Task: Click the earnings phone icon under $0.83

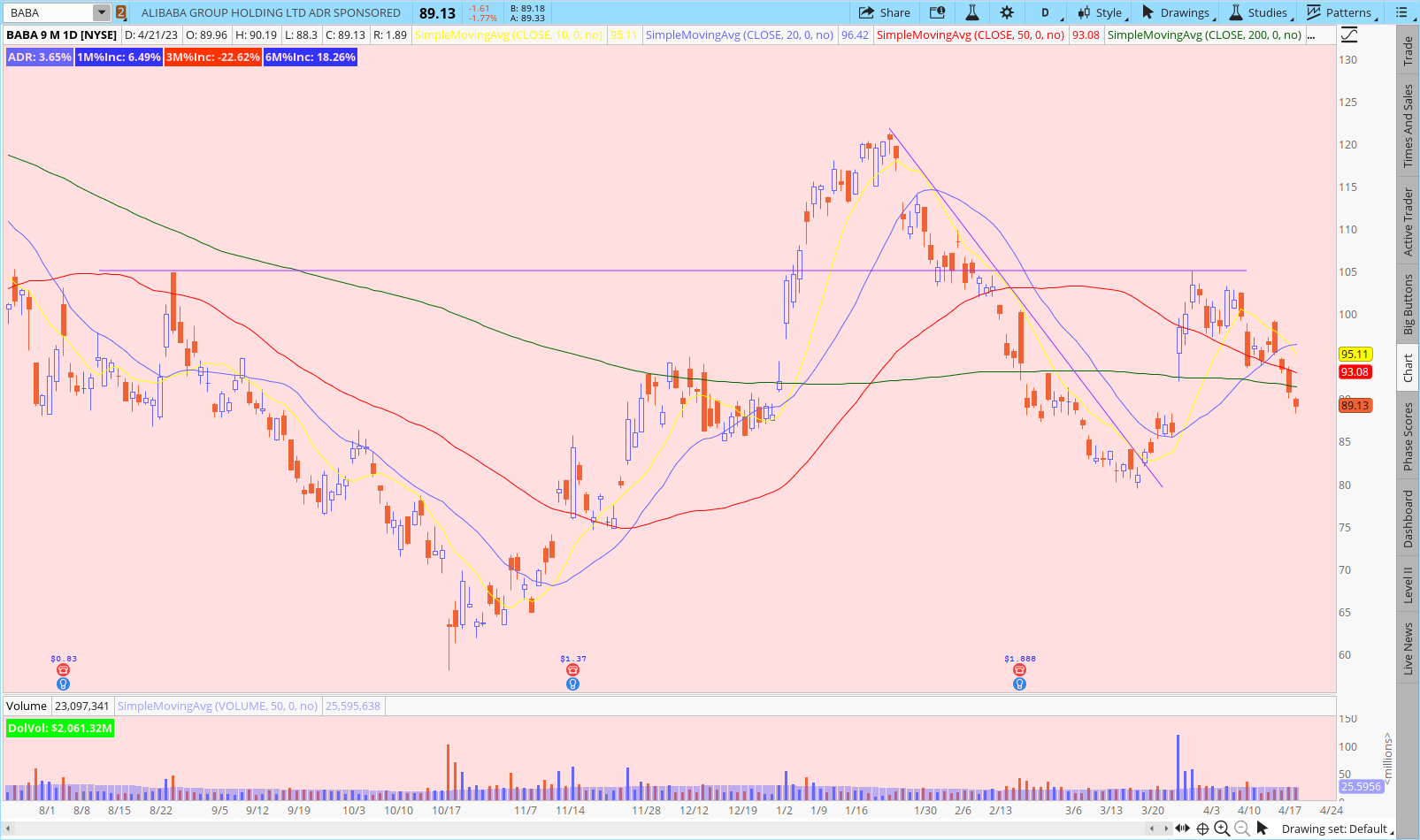Action: (63, 670)
